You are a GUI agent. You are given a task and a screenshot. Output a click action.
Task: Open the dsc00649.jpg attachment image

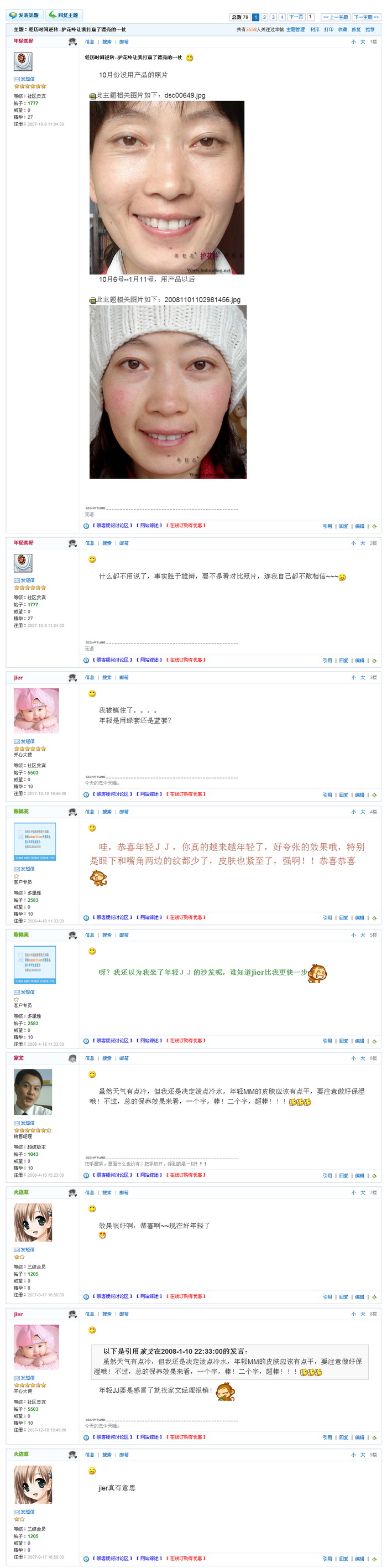coord(167,188)
